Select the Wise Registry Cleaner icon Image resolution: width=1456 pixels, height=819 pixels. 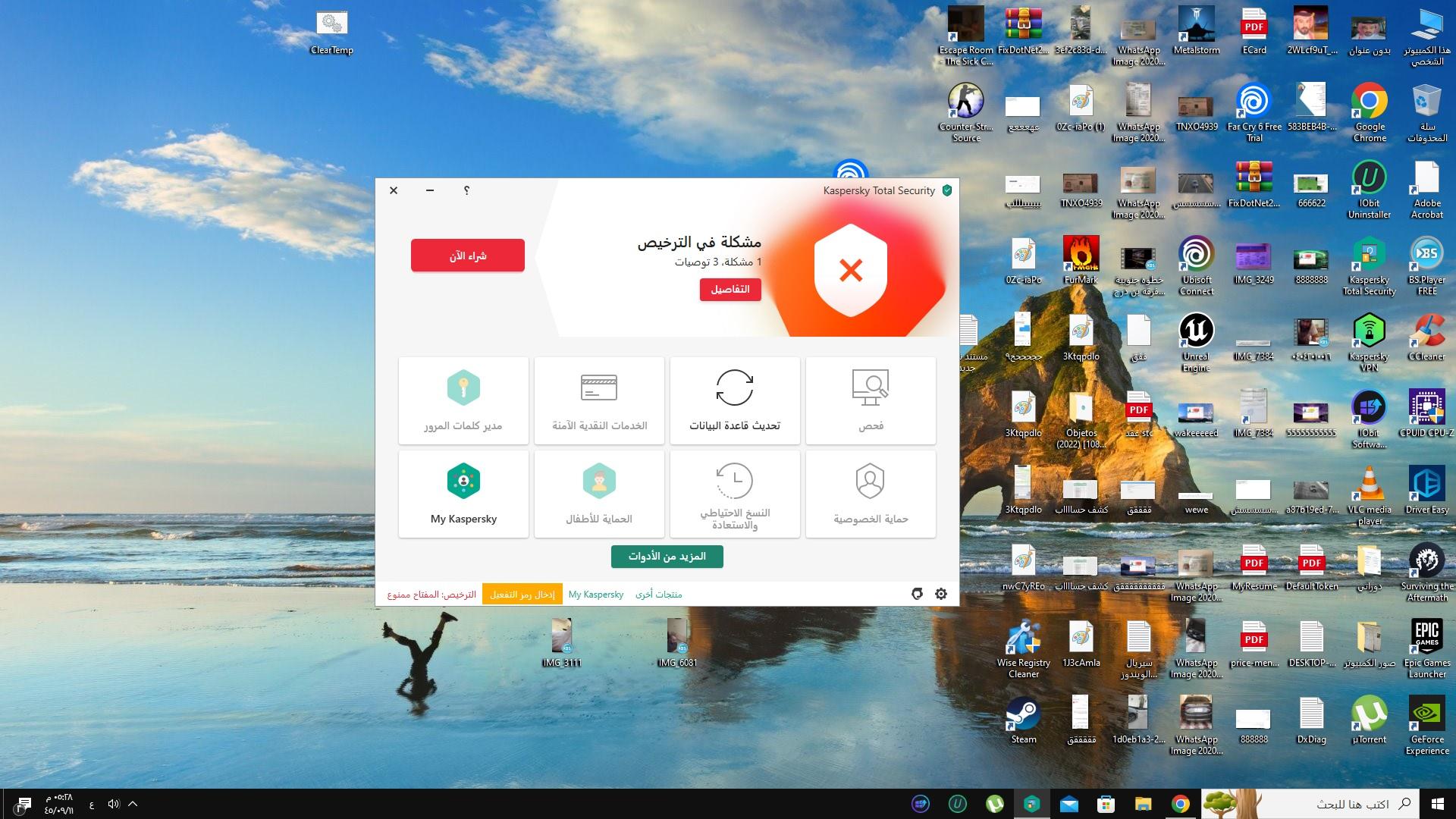coord(1024,648)
